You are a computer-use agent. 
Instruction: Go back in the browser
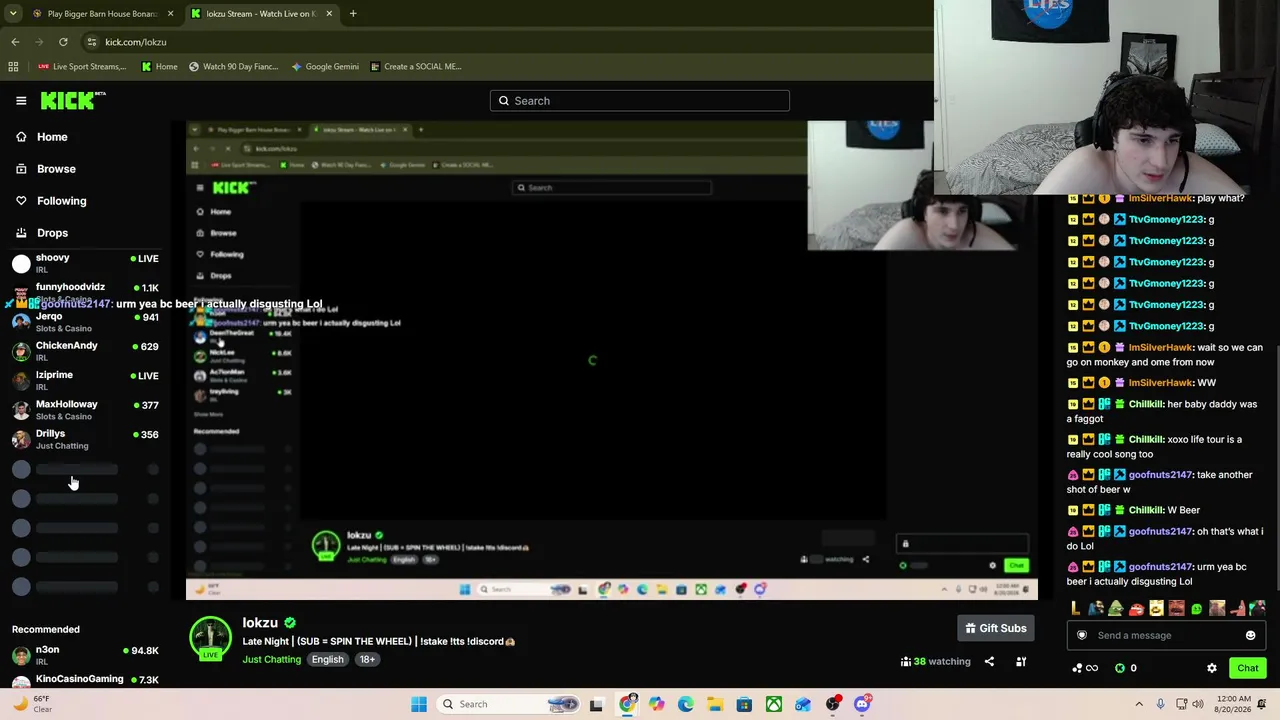coord(15,42)
